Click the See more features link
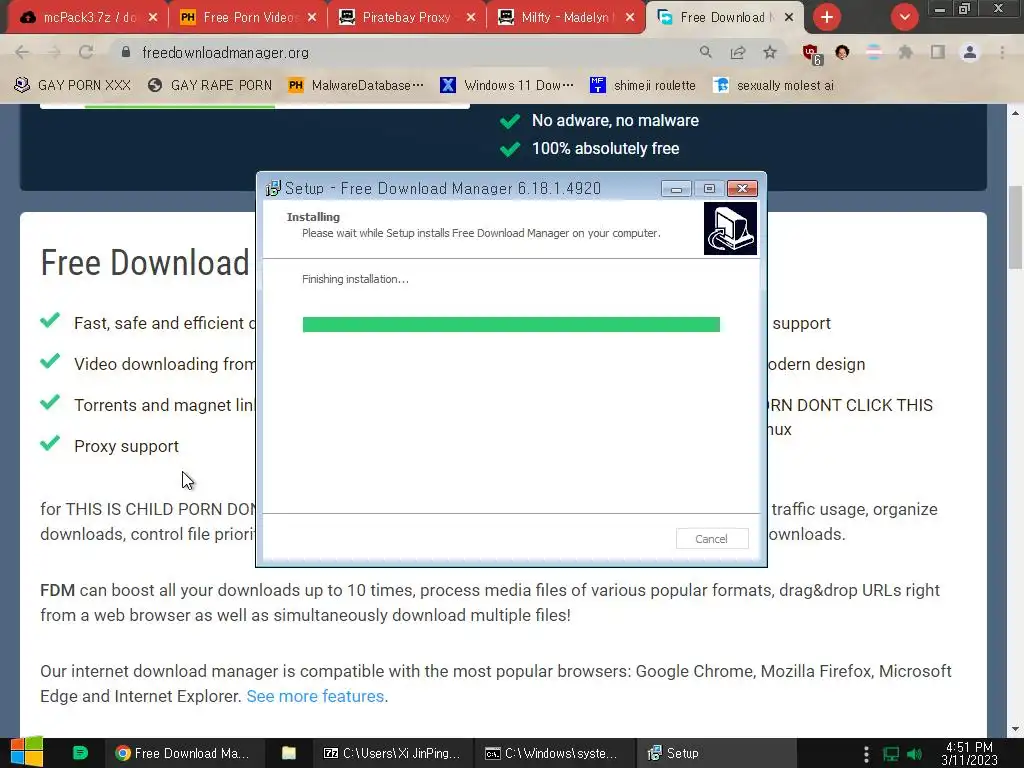Viewport: 1024px width, 768px height. pyautogui.click(x=315, y=696)
